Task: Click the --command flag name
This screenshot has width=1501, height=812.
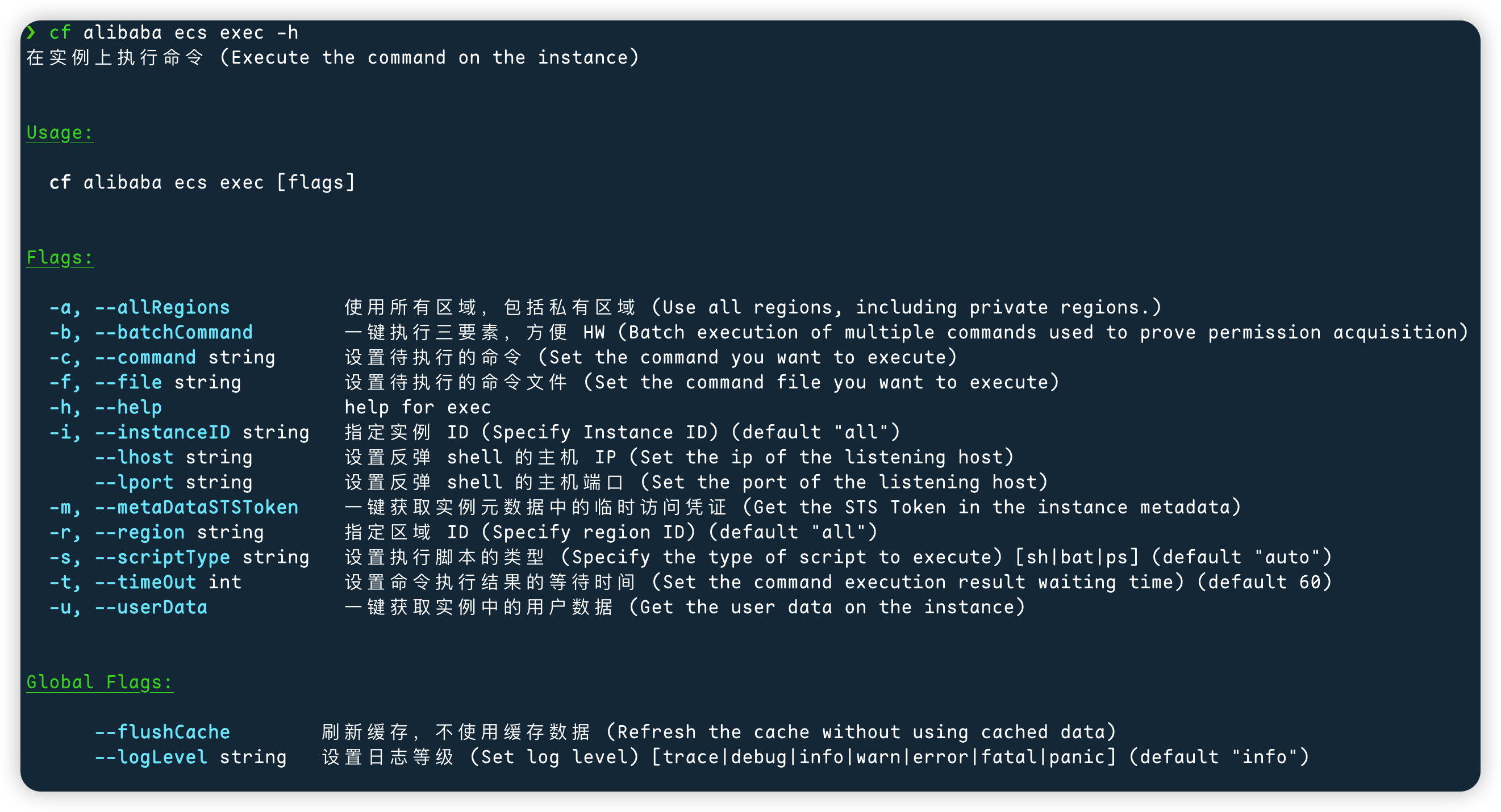Action: pyautogui.click(x=145, y=357)
